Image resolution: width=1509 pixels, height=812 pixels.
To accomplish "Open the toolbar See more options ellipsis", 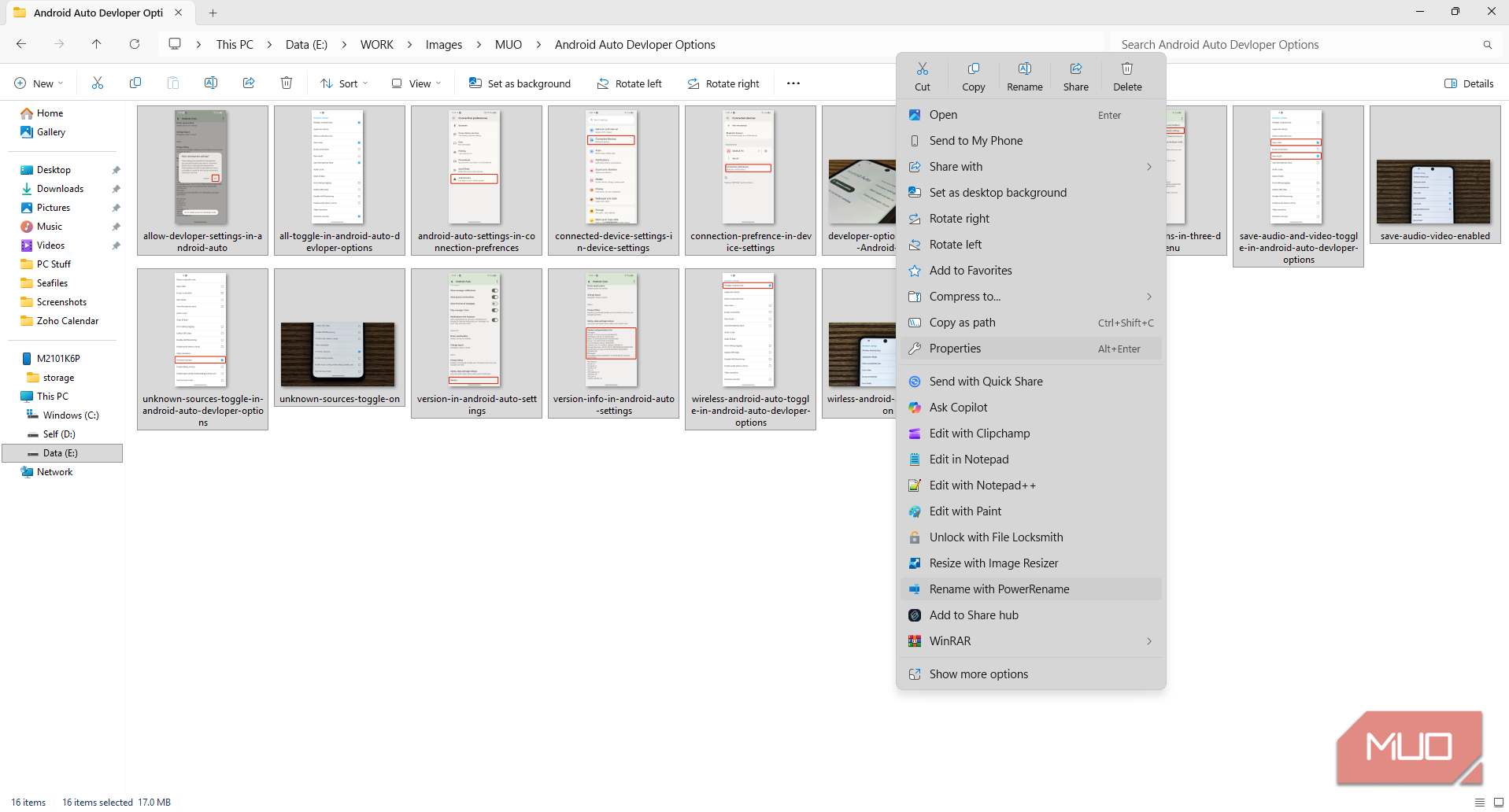I will (x=793, y=83).
